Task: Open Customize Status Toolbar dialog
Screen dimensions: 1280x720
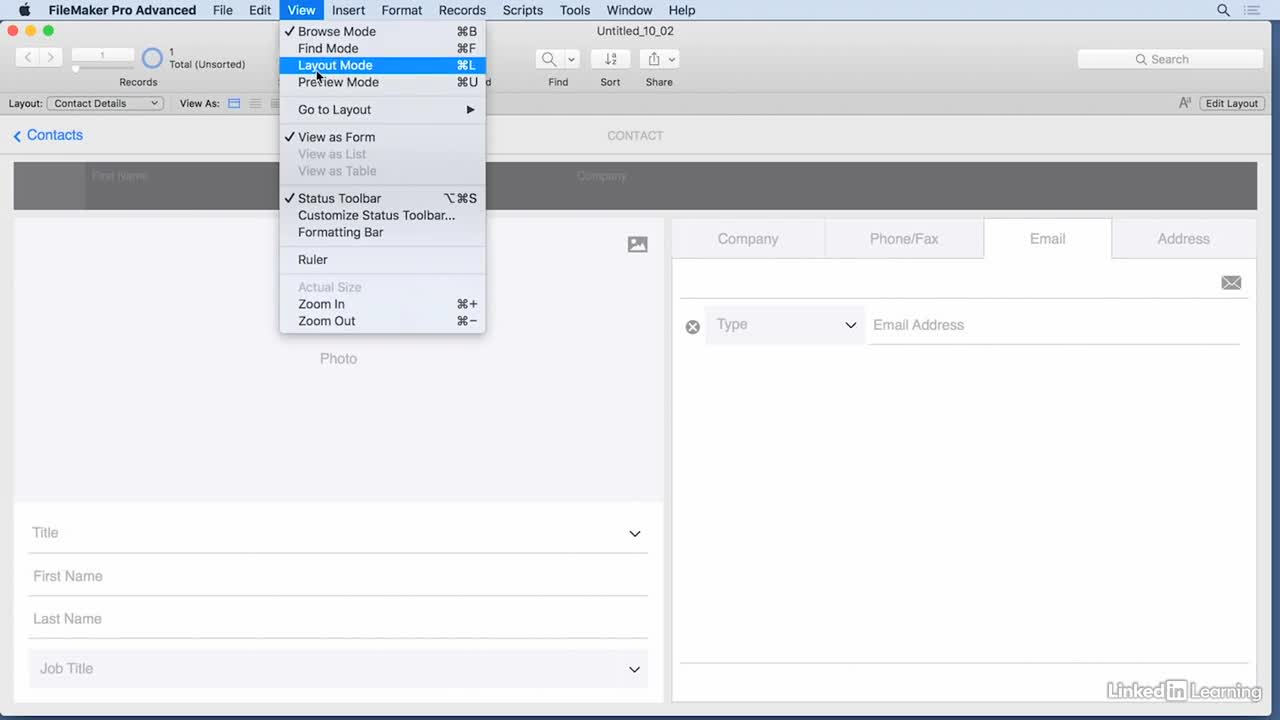Action: coord(382,215)
